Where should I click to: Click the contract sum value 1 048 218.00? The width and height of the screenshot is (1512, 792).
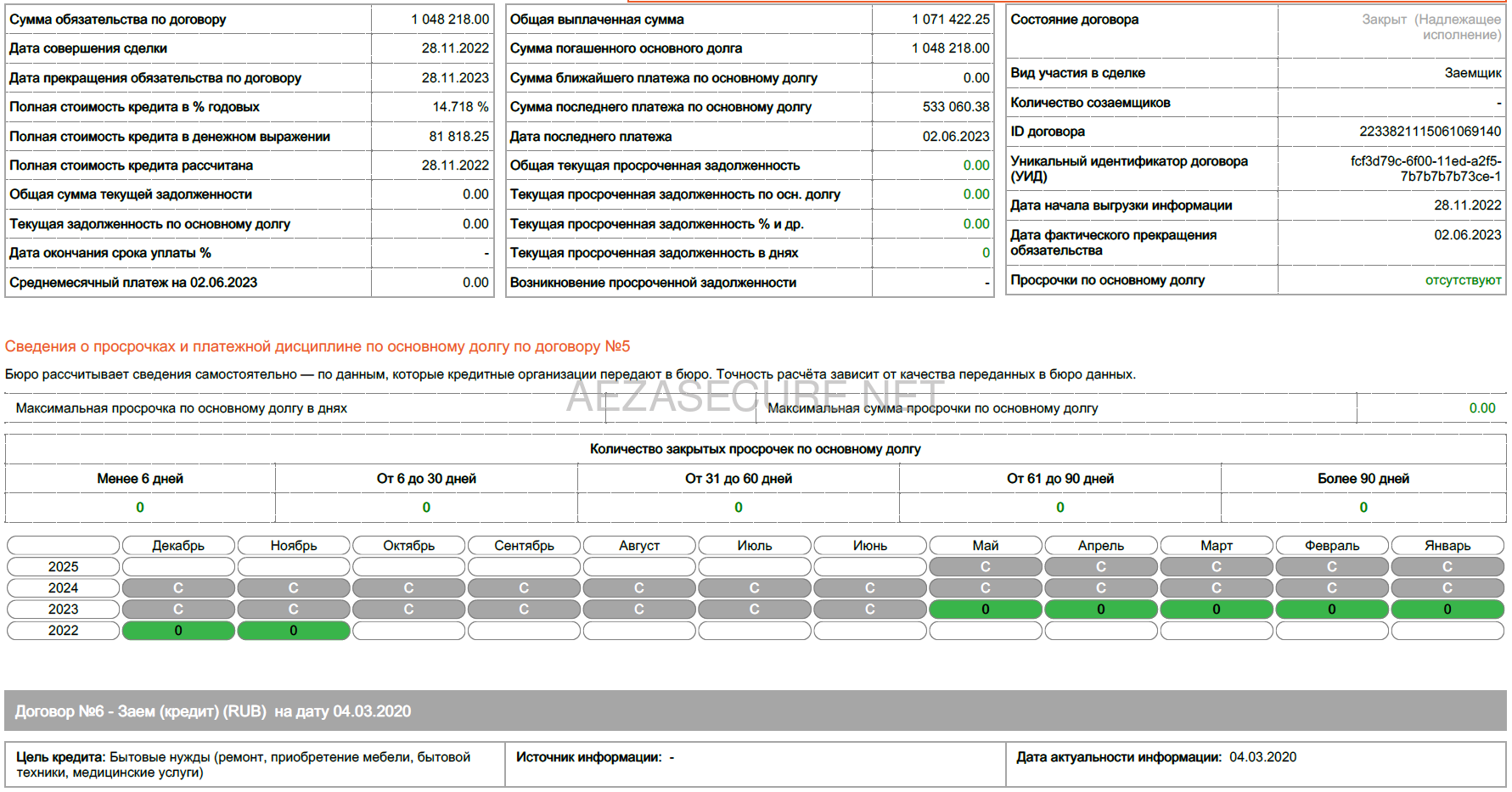click(x=450, y=20)
